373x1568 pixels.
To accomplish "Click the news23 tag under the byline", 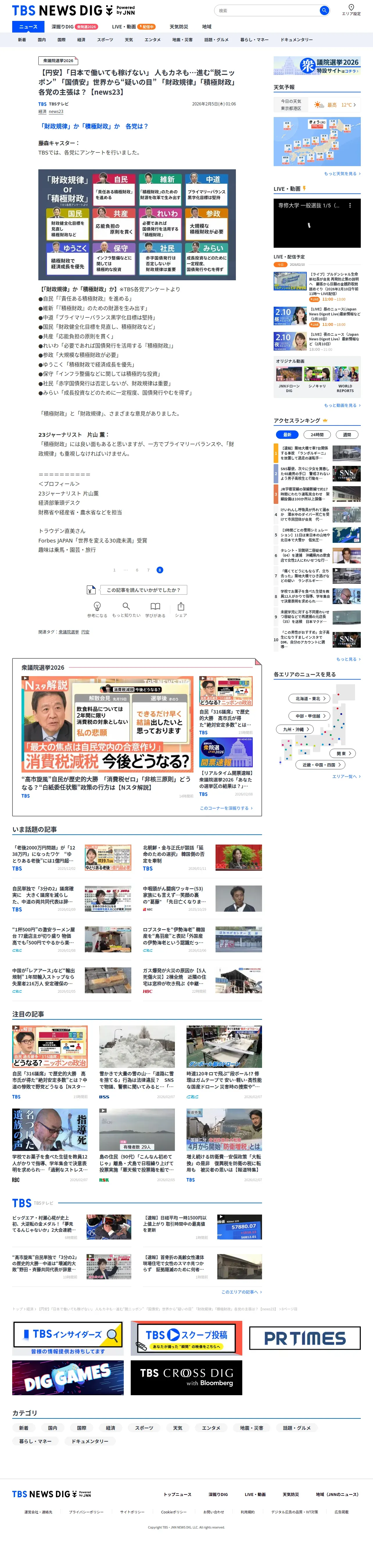I will 56,112.
